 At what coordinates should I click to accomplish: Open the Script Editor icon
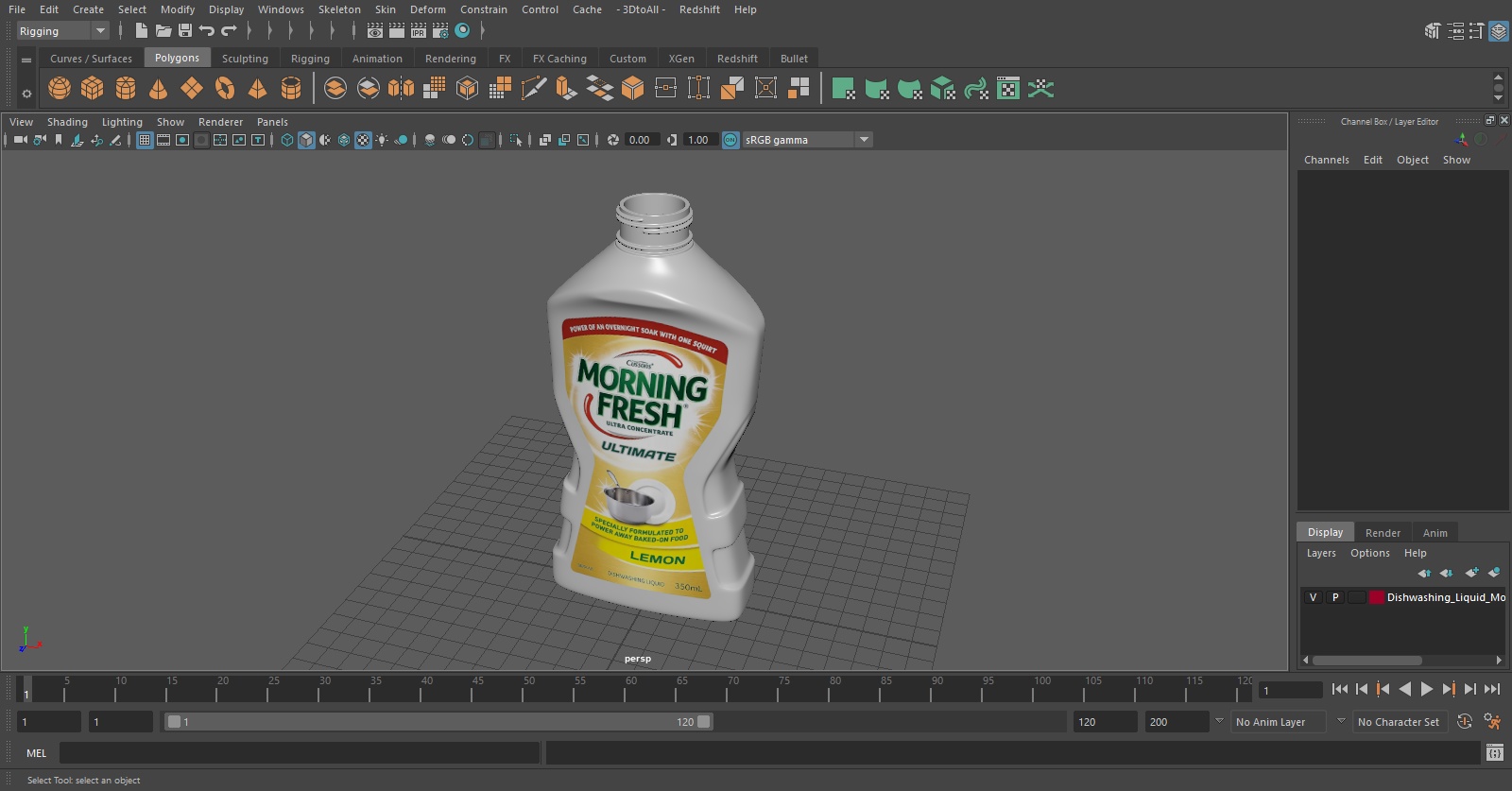pyautogui.click(x=1494, y=753)
